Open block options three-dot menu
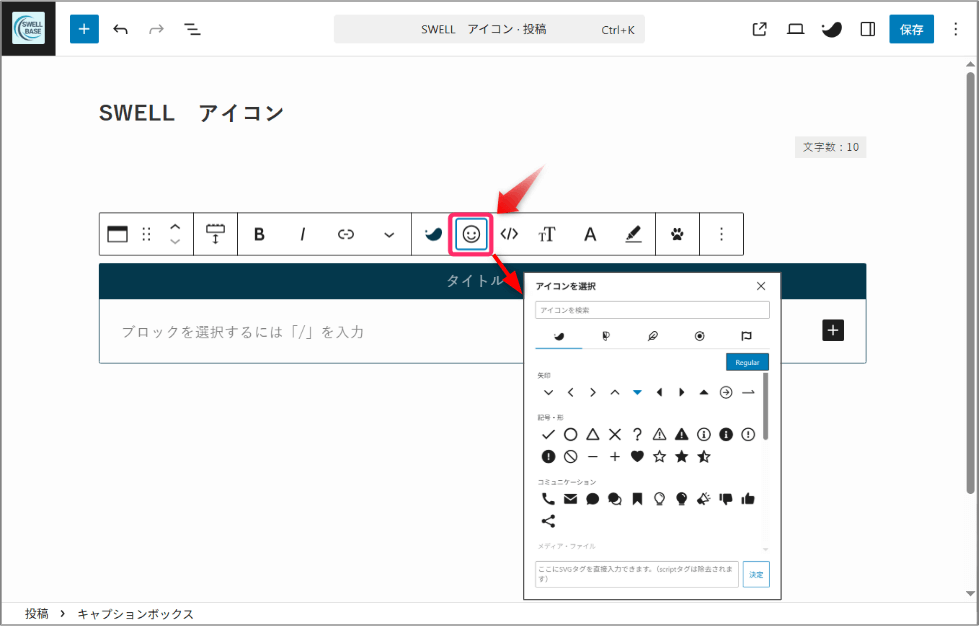This screenshot has width=979, height=626. point(721,234)
